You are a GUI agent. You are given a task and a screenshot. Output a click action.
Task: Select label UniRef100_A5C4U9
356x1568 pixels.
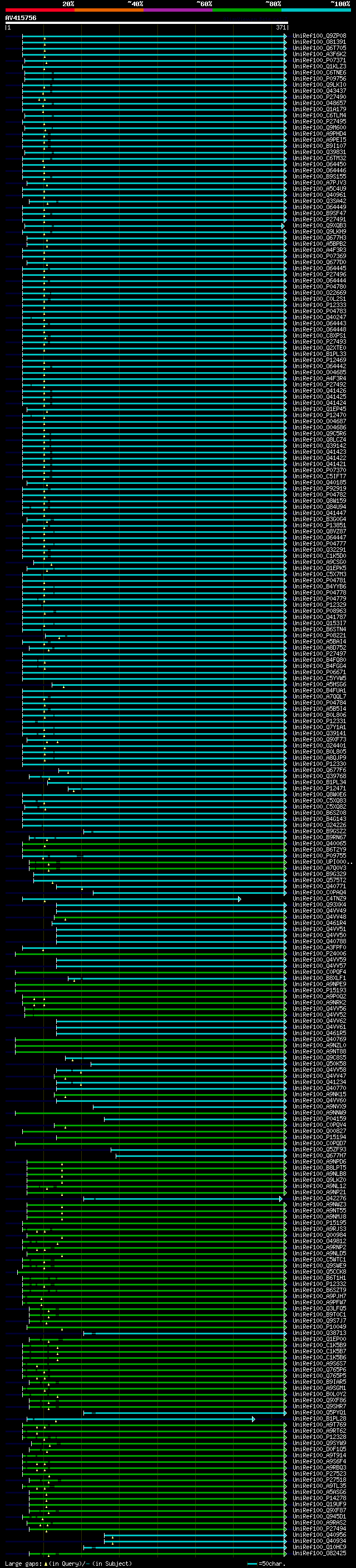tap(319, 189)
